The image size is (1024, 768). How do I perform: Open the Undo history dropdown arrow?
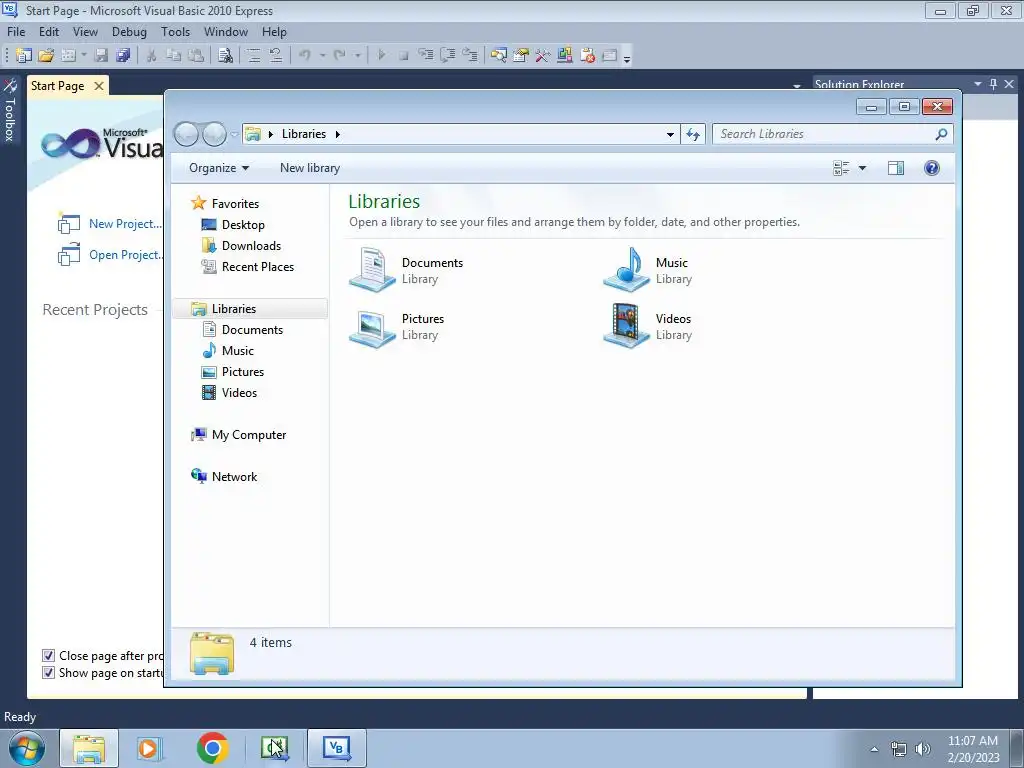[x=323, y=56]
